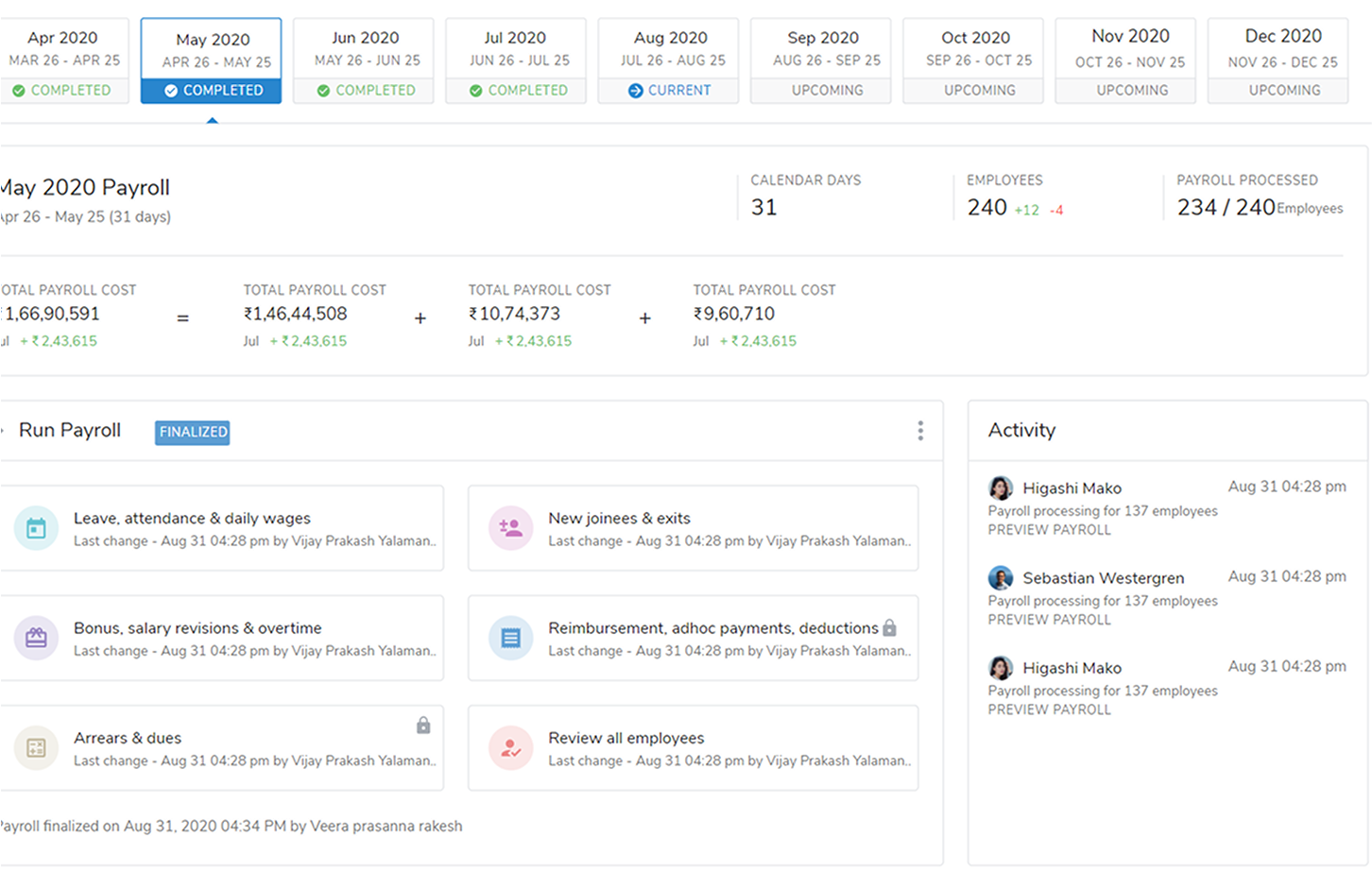Select the Apr 2020 payroll period tab

click(x=63, y=60)
